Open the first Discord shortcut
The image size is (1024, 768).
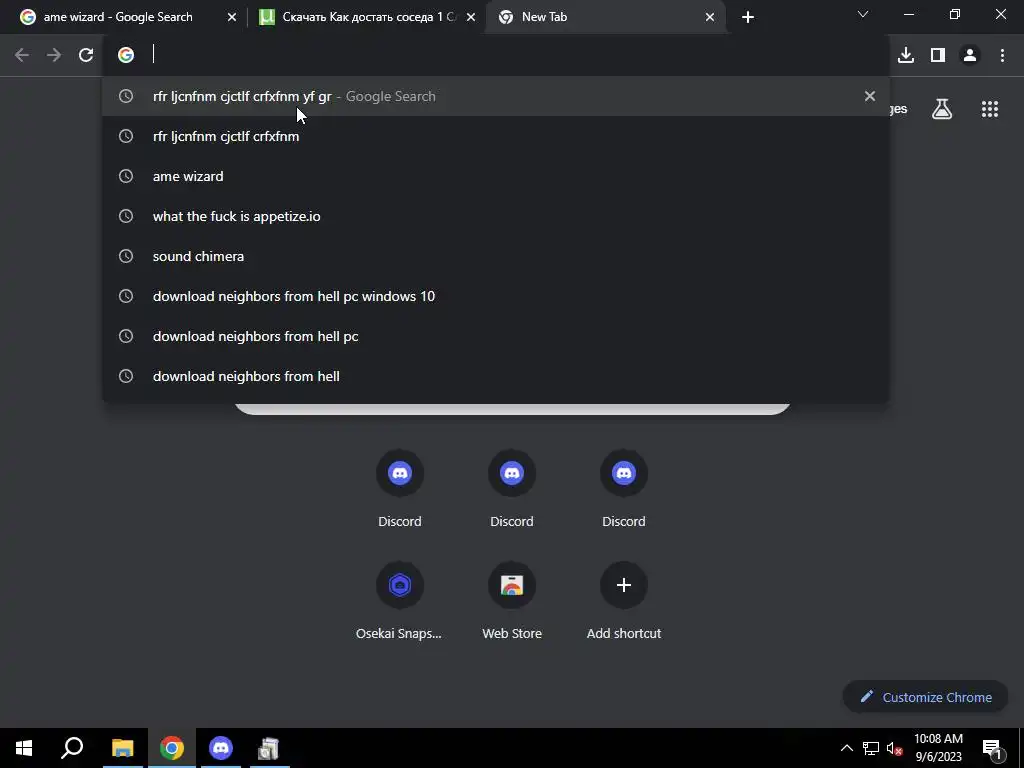400,488
